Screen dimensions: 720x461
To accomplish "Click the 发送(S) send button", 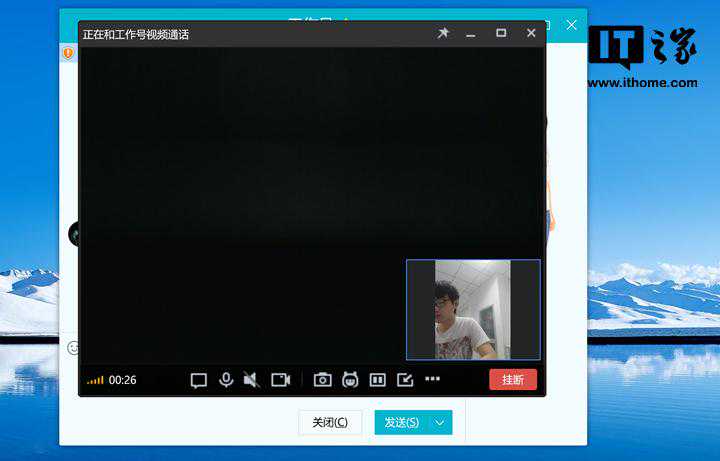I will (401, 422).
